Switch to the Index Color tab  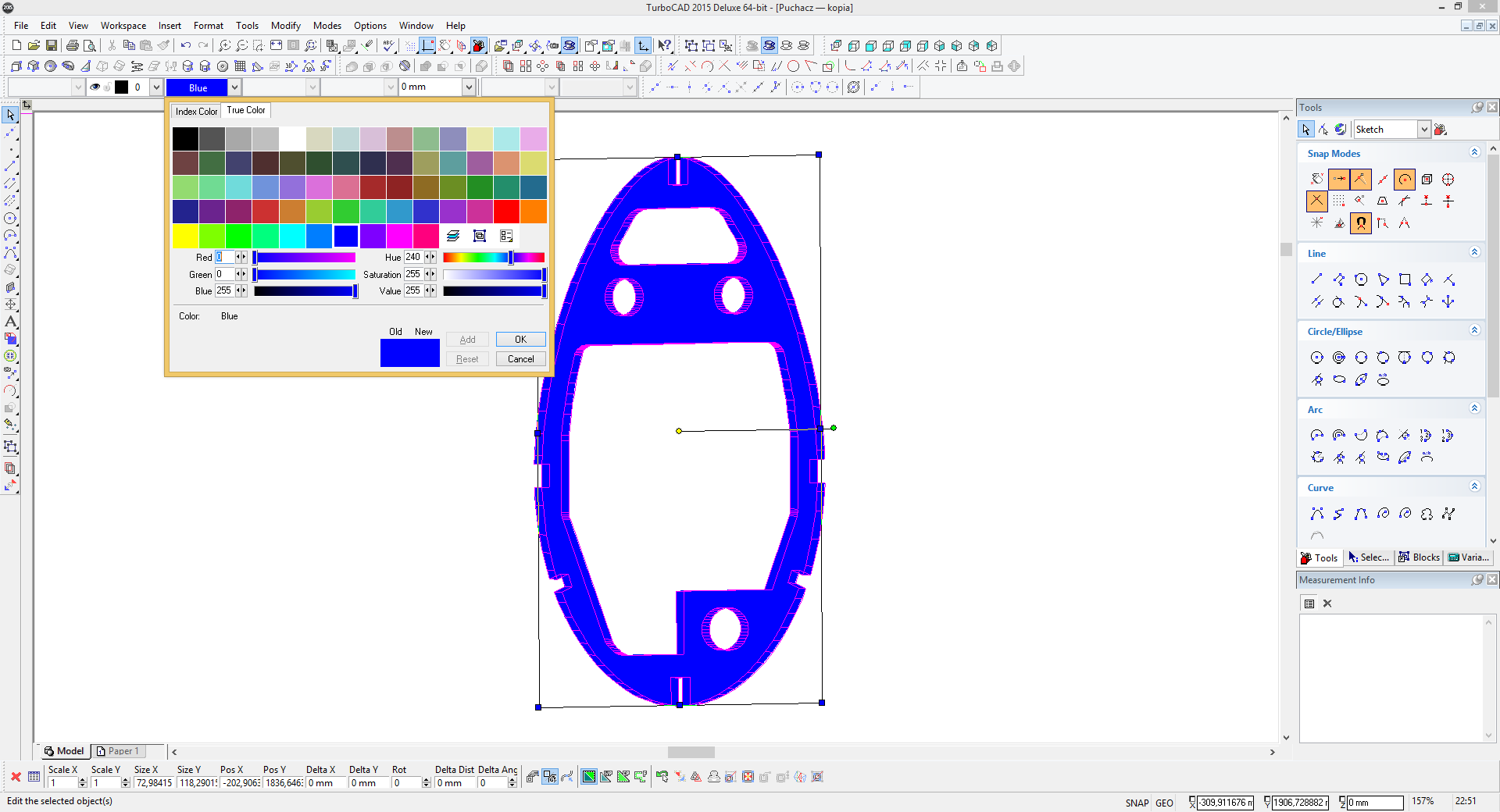pyautogui.click(x=196, y=112)
